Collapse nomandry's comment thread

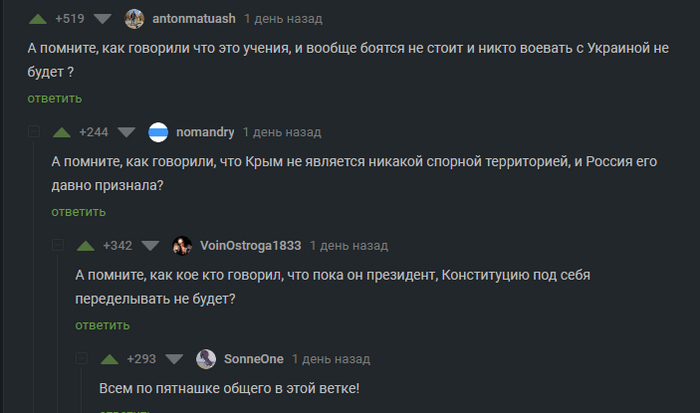pos(33,132)
